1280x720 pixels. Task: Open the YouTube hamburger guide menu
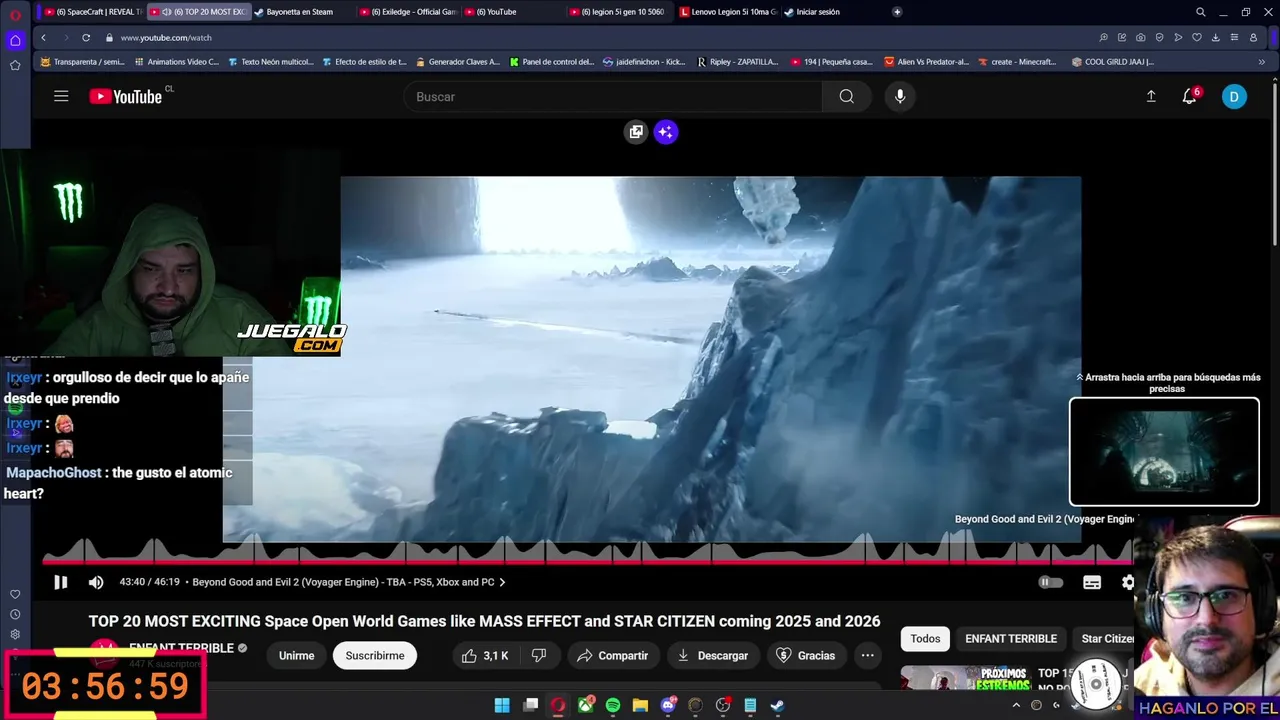pyautogui.click(x=61, y=96)
